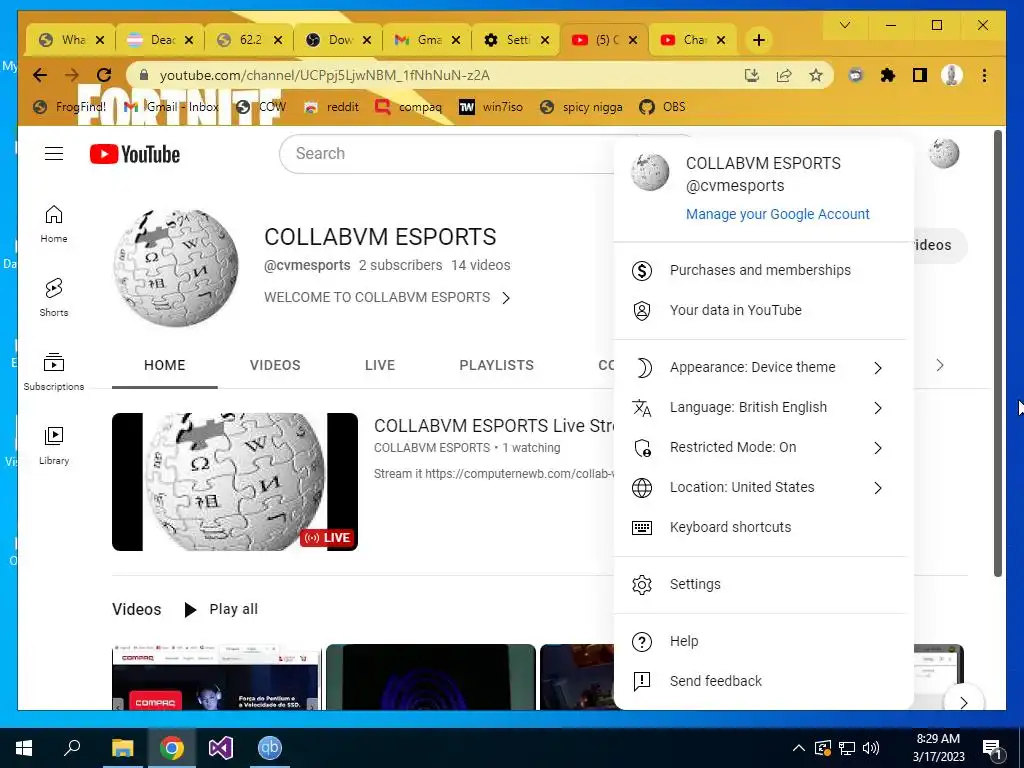
Task: Expand Location: United States submenu
Action: click(760, 487)
